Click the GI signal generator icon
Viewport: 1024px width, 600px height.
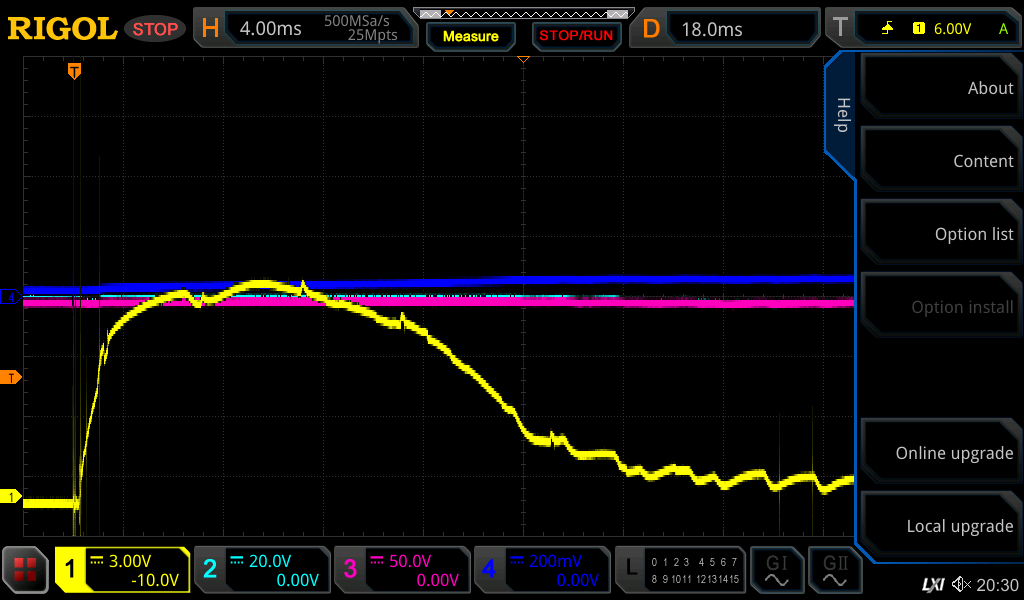(776, 569)
